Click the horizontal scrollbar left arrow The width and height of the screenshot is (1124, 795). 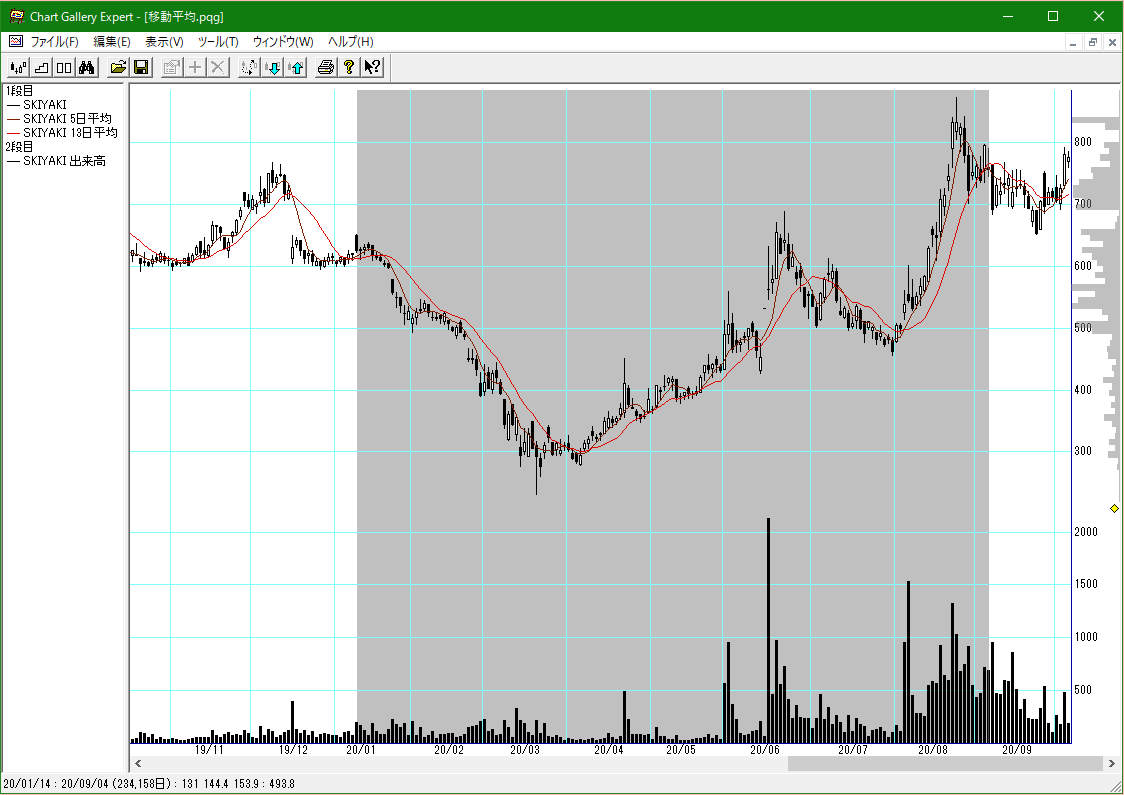(138, 763)
